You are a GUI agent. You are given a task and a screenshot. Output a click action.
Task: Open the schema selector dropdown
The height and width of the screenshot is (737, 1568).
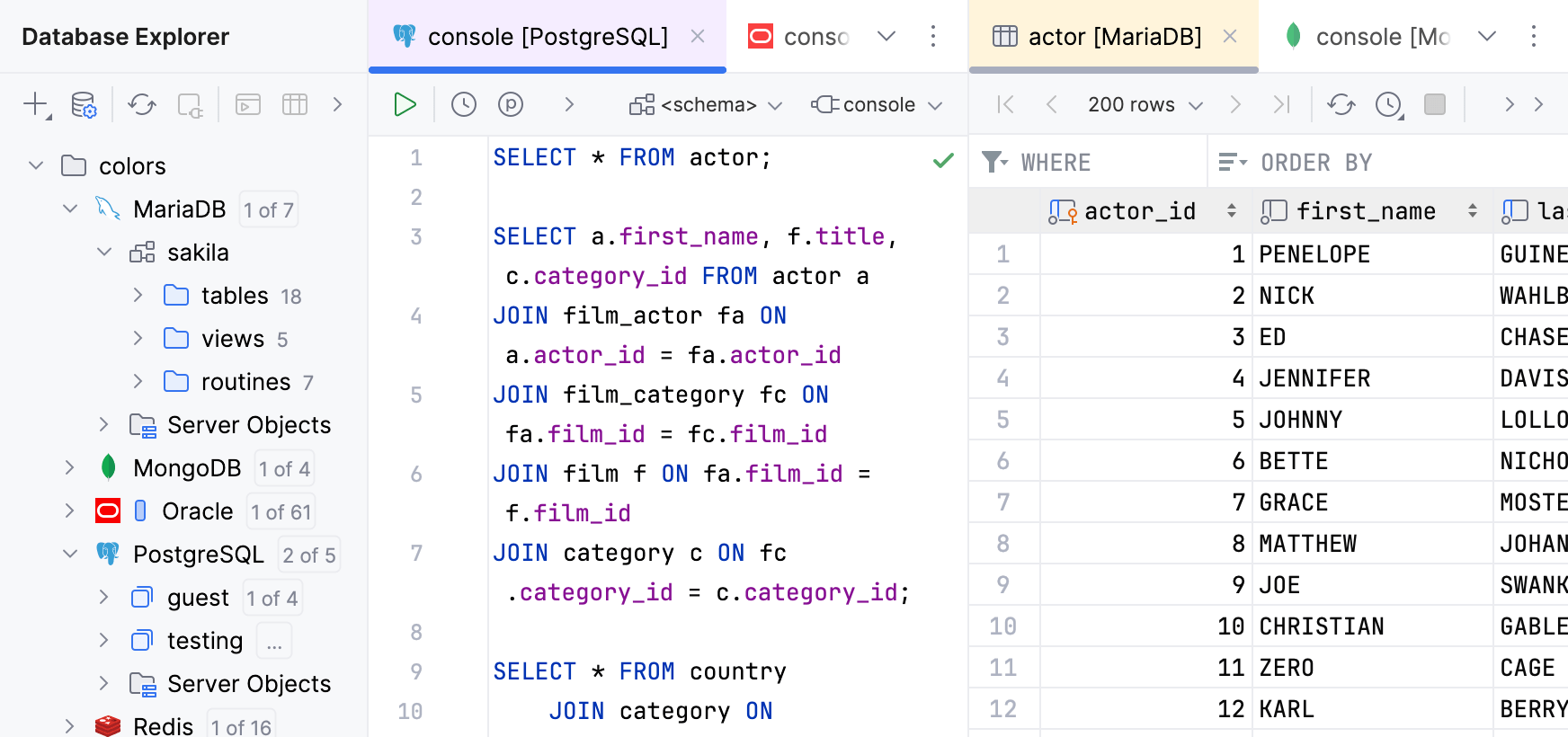[706, 105]
